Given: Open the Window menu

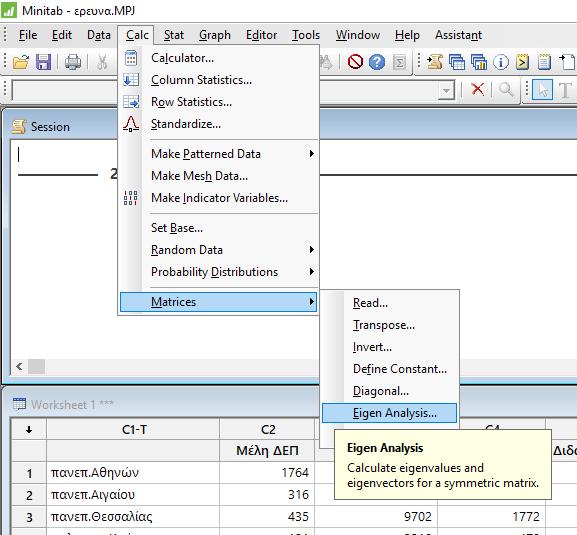Looking at the screenshot, I should click(x=358, y=35).
